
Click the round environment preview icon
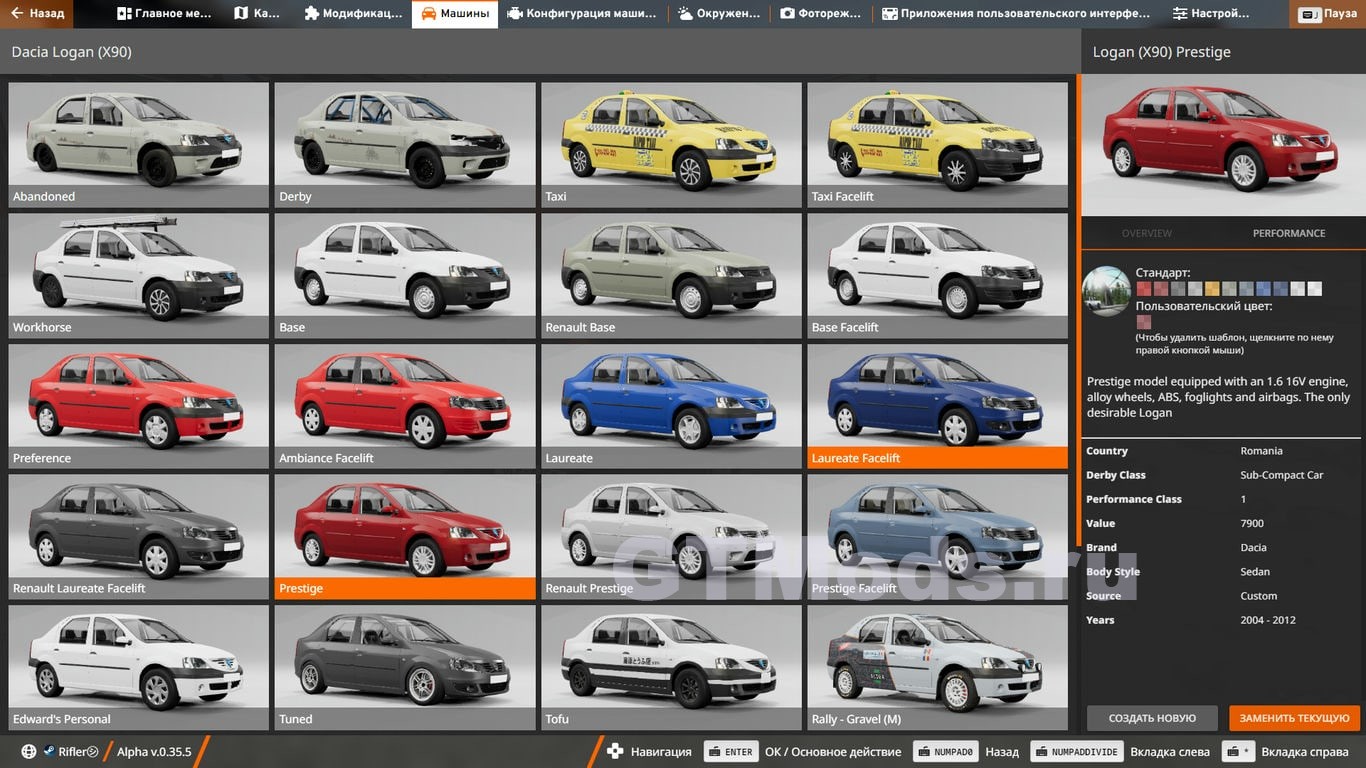pyautogui.click(x=1107, y=291)
